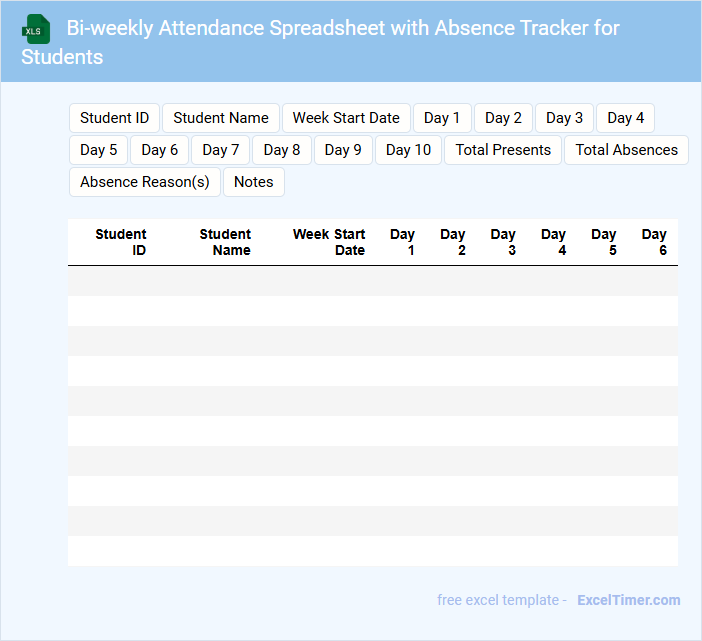The height and width of the screenshot is (641, 702).
Task: Click the Week Start Date tag
Action: pyautogui.click(x=346, y=118)
